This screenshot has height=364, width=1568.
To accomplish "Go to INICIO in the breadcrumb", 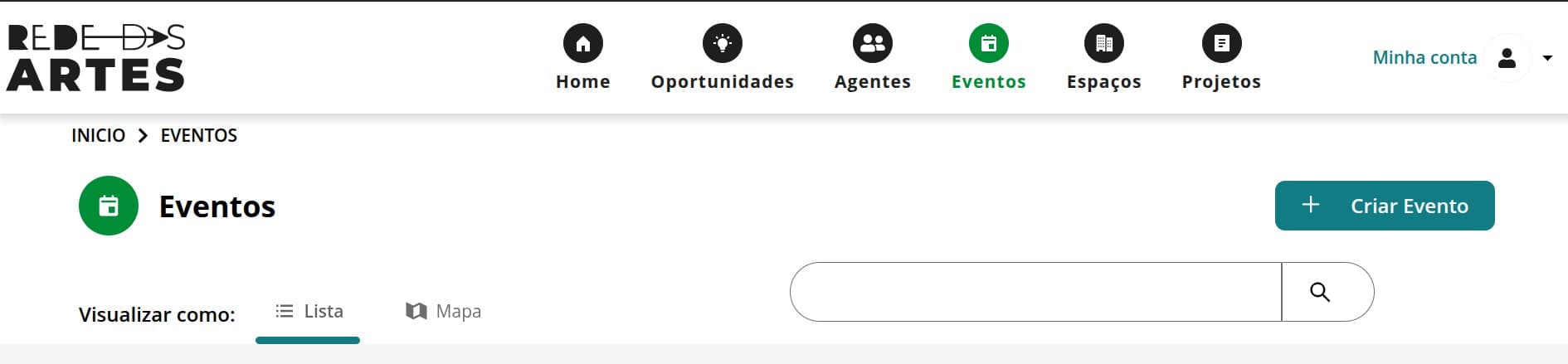I will (98, 135).
